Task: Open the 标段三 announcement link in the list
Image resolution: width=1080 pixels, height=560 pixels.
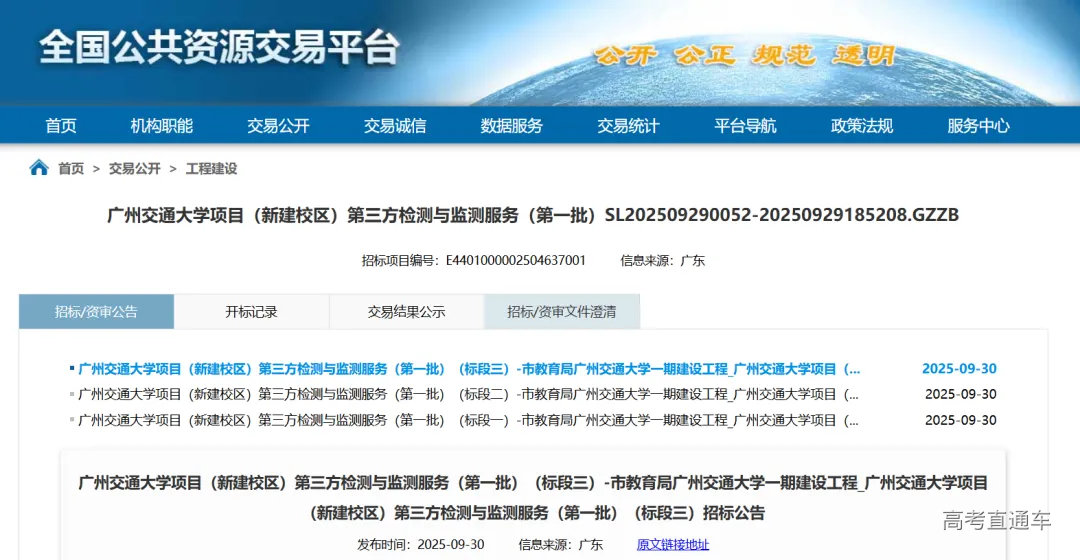Action: tap(469, 369)
